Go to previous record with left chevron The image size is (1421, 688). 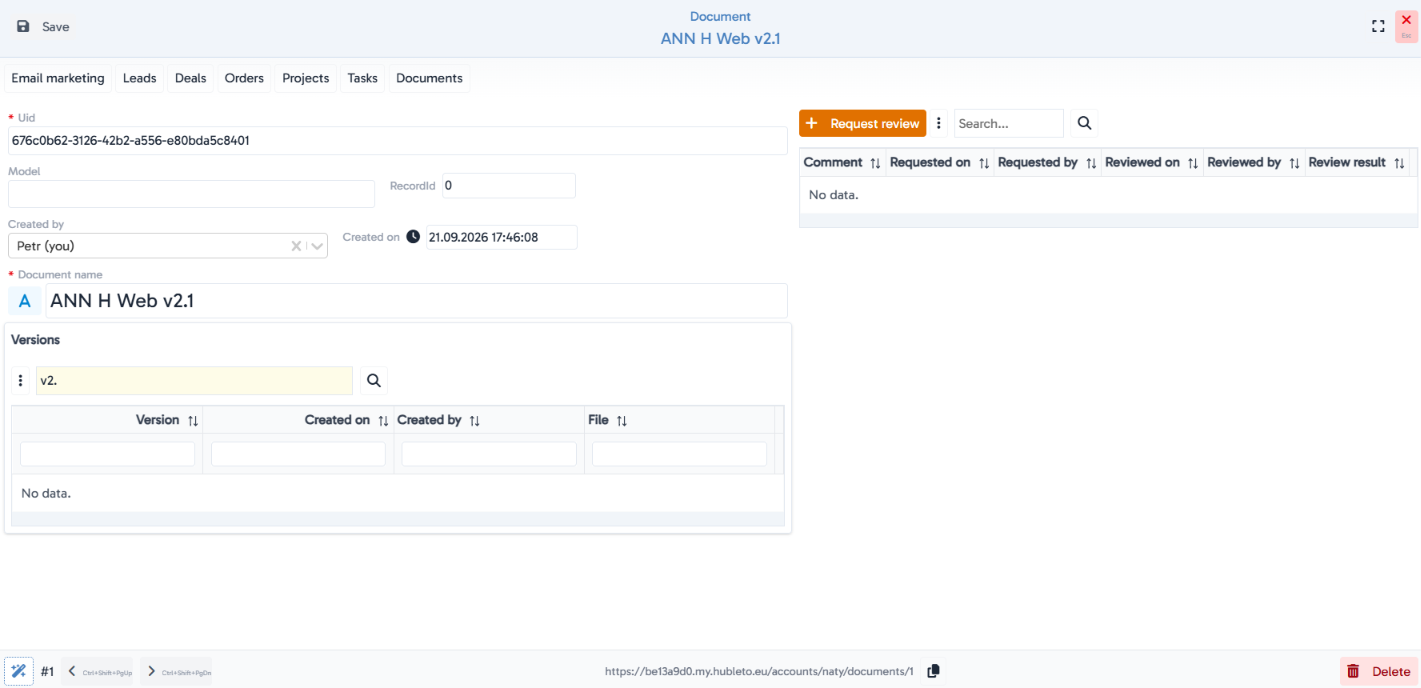(98, 671)
